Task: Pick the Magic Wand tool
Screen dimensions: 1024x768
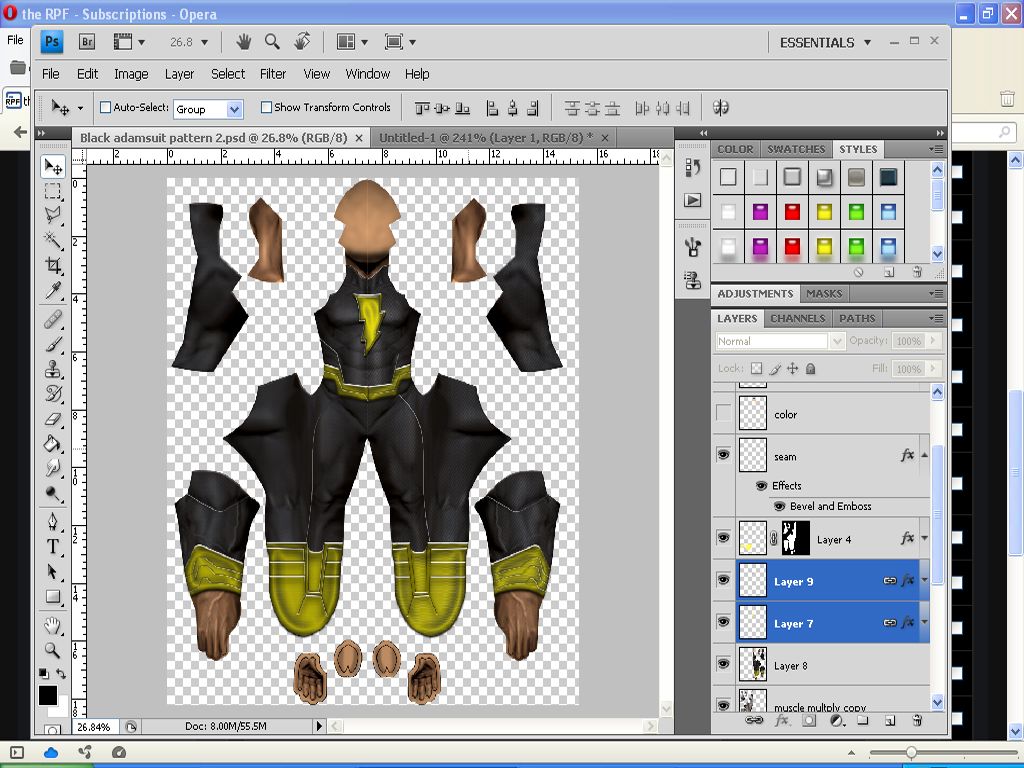Action: [53, 240]
